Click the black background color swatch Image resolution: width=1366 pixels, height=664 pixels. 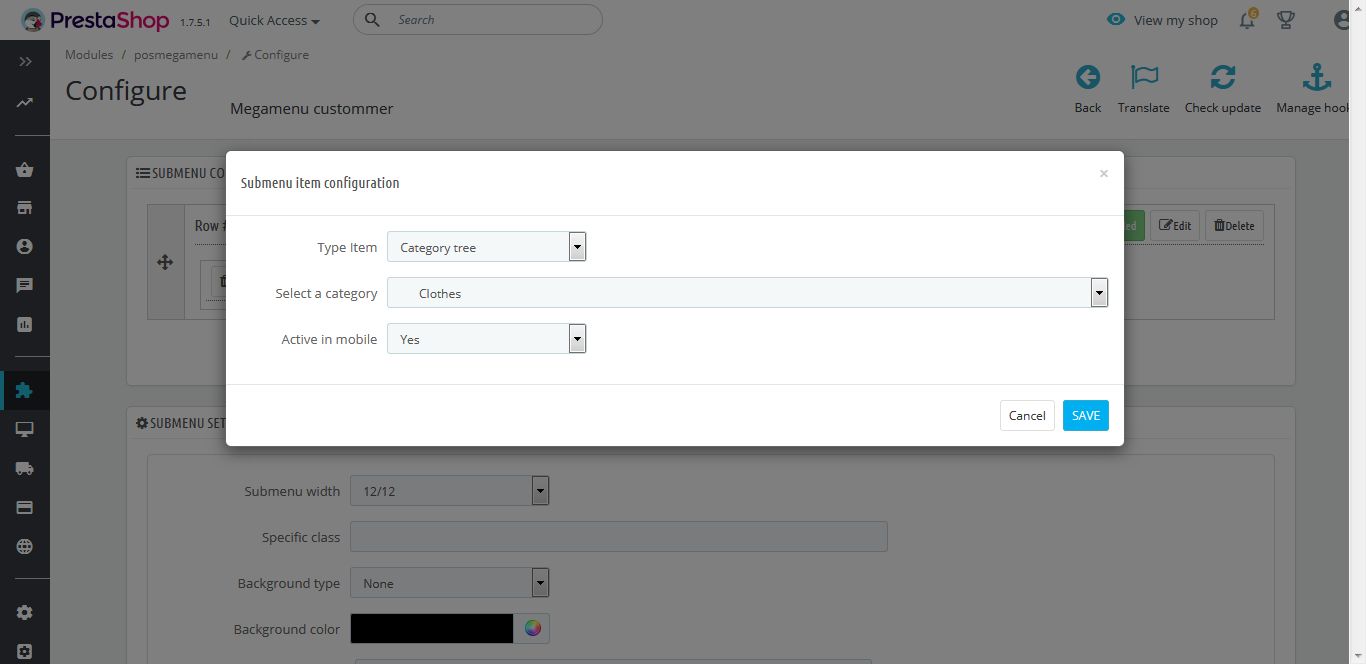tap(431, 628)
